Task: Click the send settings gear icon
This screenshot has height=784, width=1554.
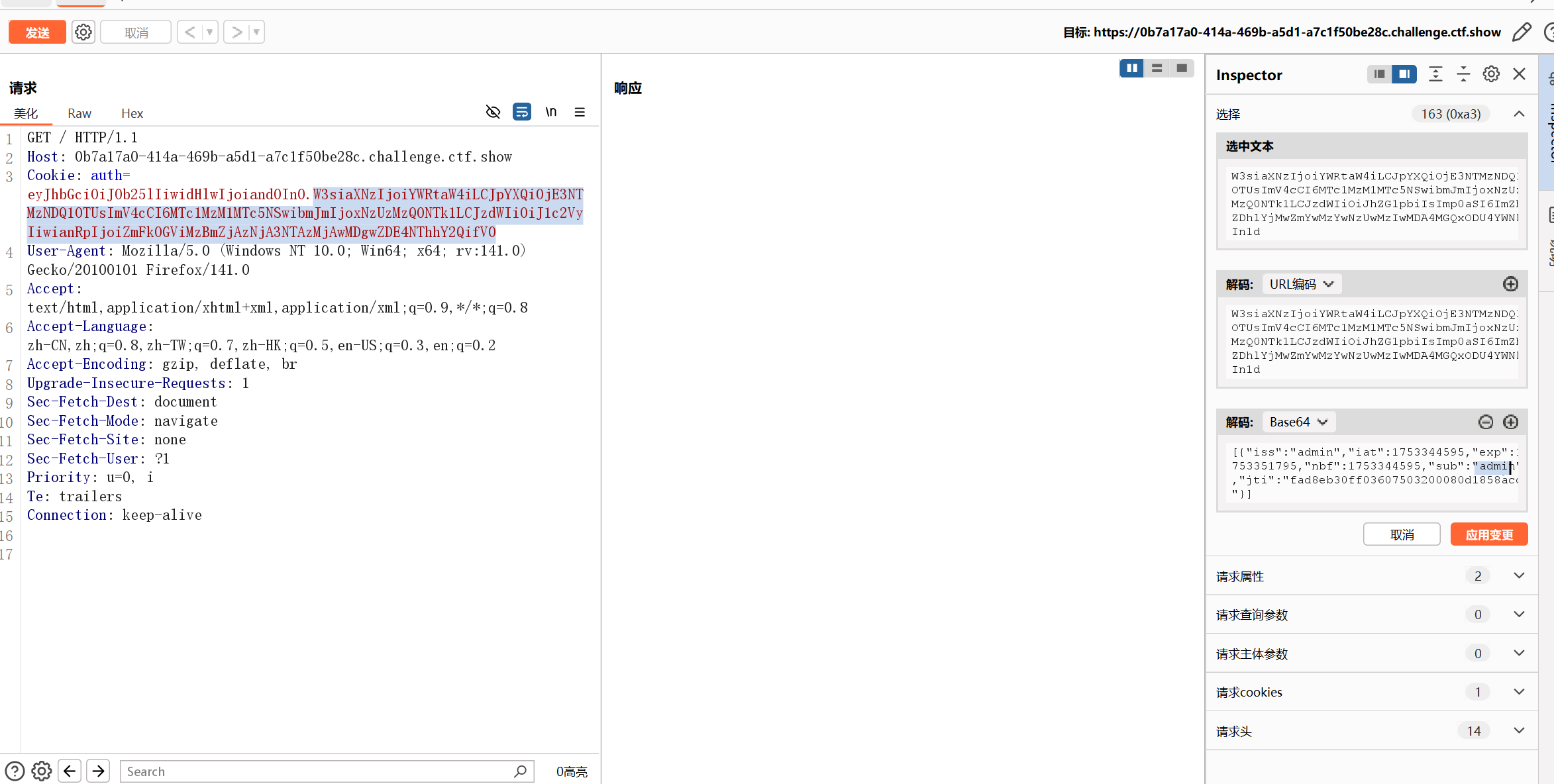Action: coord(83,32)
